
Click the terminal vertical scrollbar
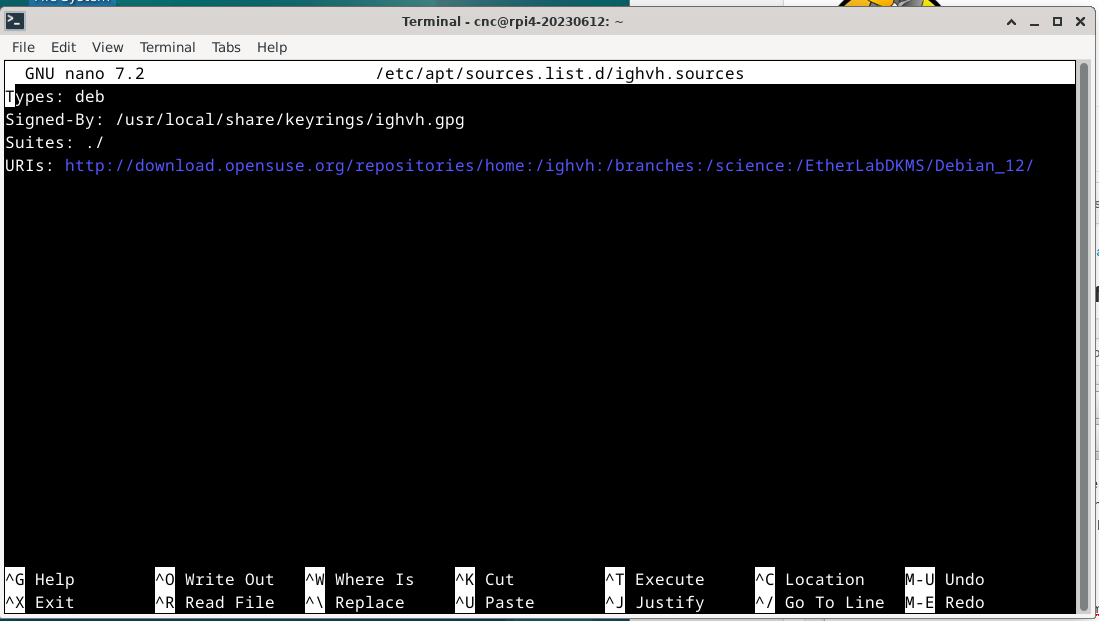[x=1084, y=336]
